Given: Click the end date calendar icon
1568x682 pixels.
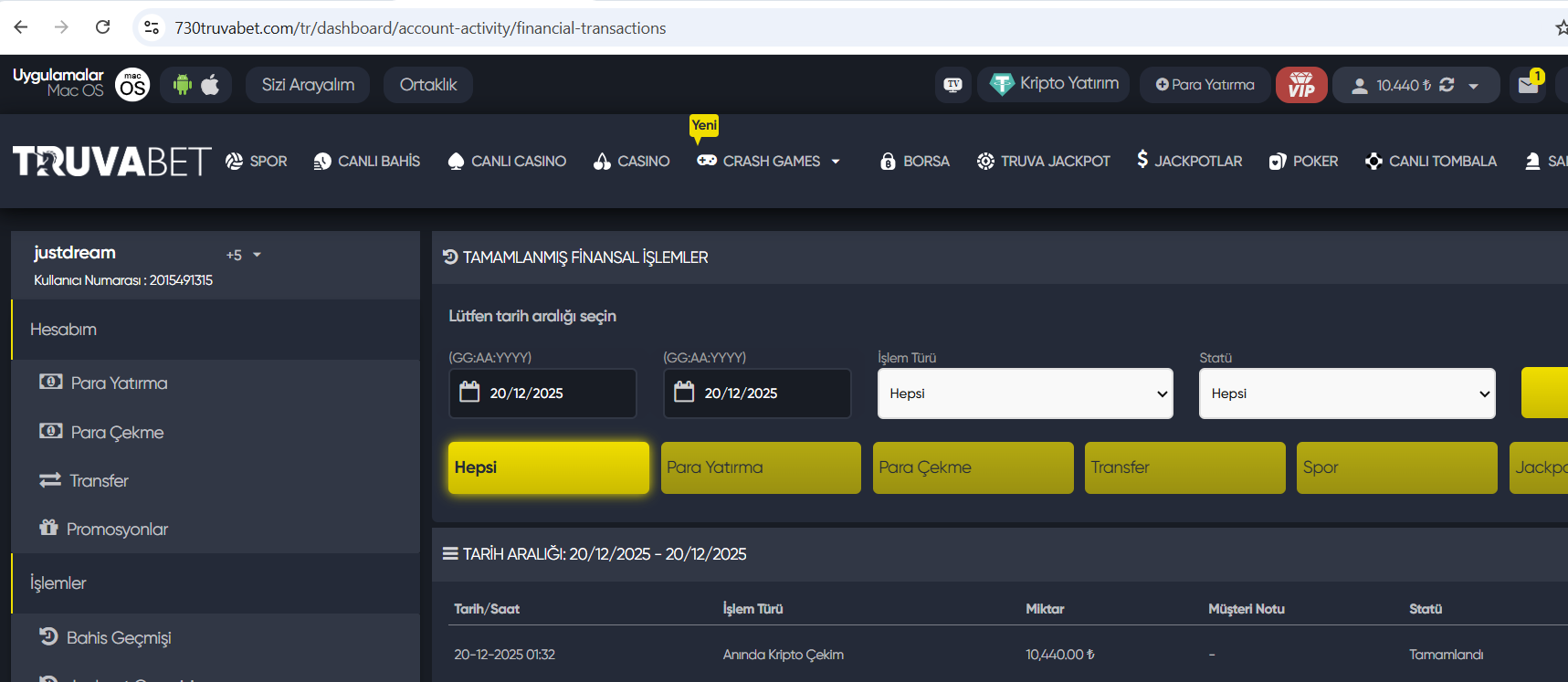Looking at the screenshot, I should tap(684, 392).
